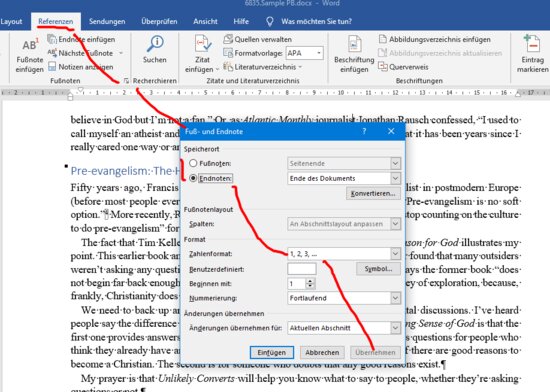The width and height of the screenshot is (550, 392).
Task: Open the Aktuellen Abschnitt dropdown
Action: (x=395, y=328)
